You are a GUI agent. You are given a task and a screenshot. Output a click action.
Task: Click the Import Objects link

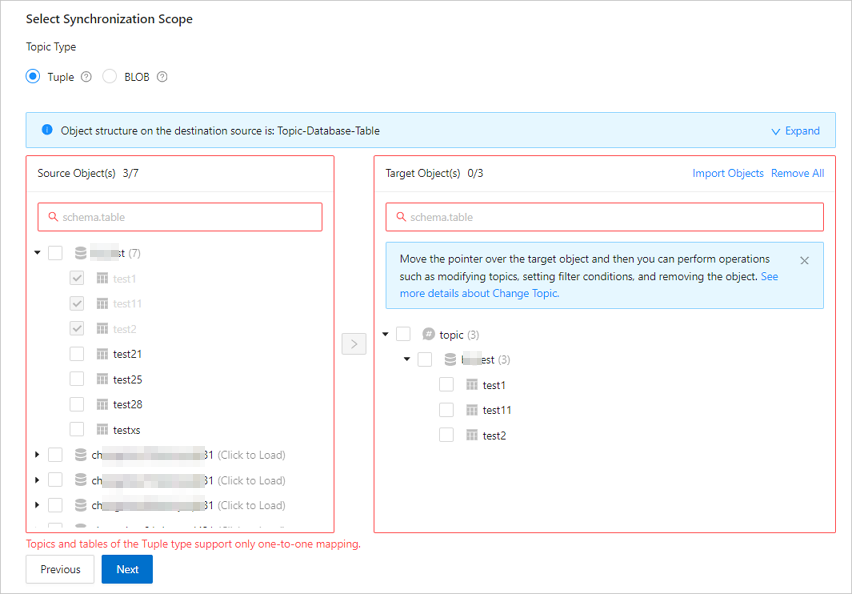(x=728, y=173)
